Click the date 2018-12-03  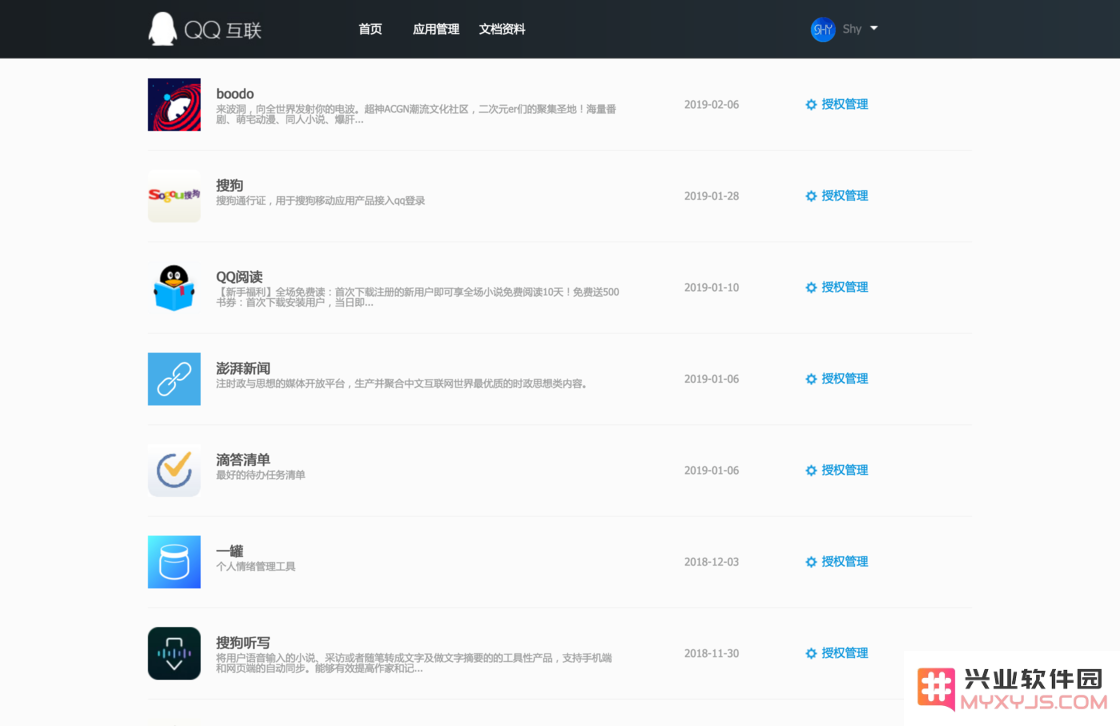point(711,562)
